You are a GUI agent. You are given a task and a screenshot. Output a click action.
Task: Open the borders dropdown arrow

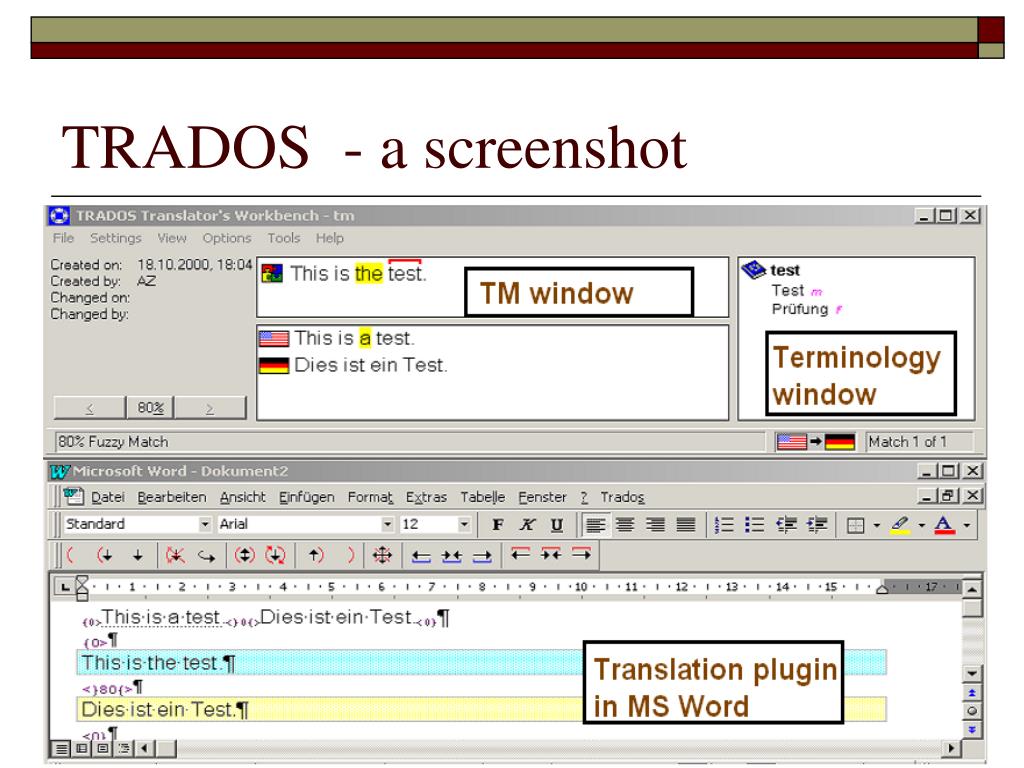coord(876,525)
